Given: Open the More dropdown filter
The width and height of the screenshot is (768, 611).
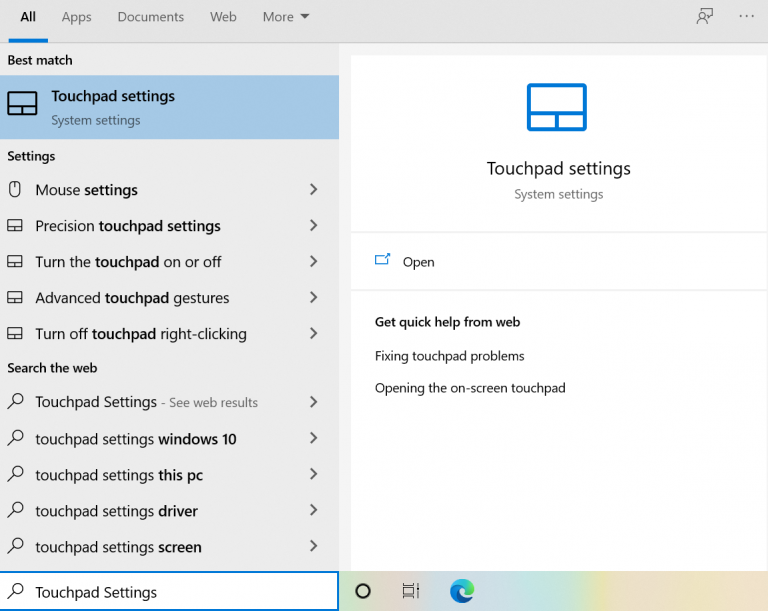Looking at the screenshot, I should point(286,17).
